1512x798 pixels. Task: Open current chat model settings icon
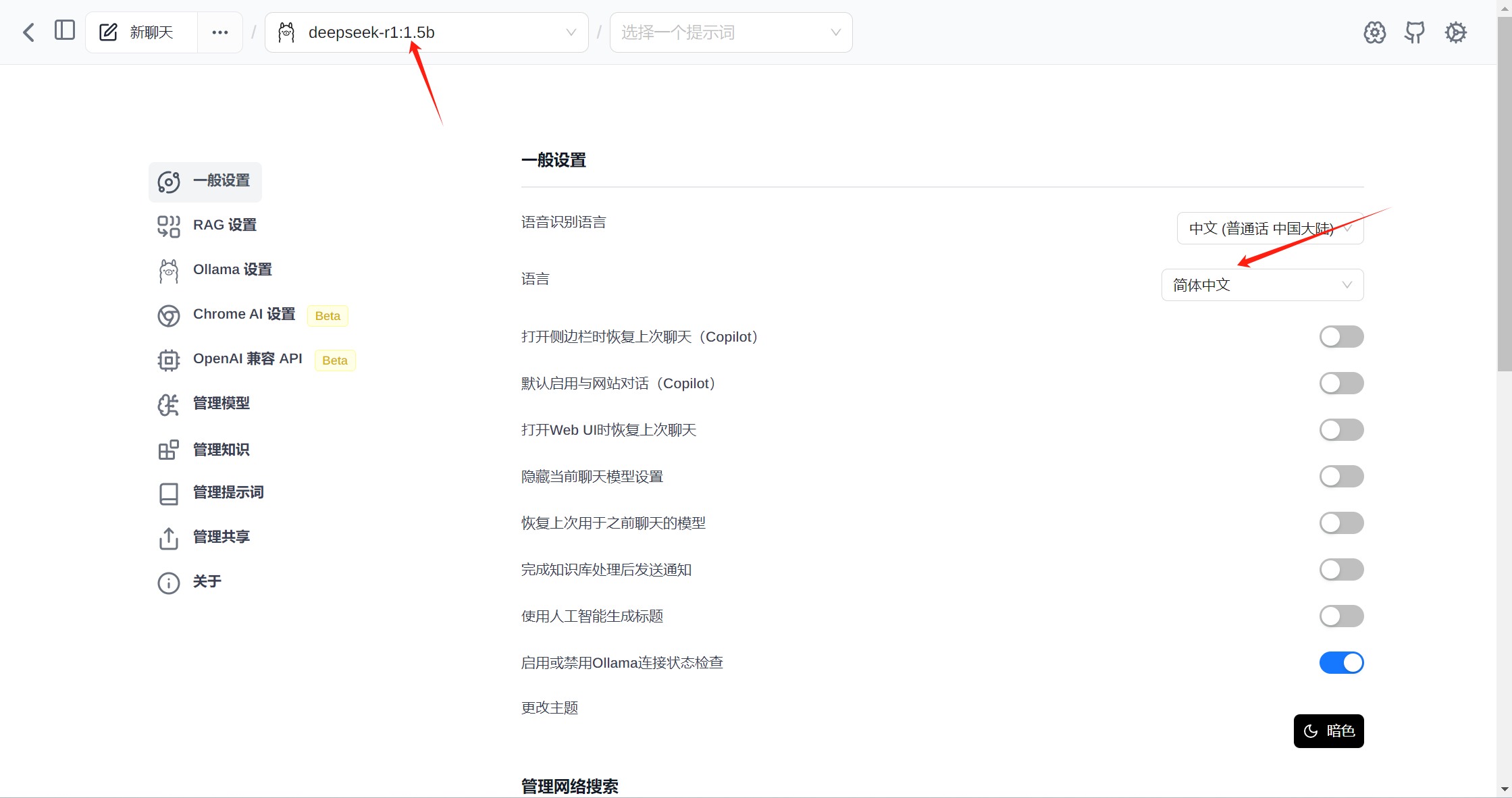1374,32
